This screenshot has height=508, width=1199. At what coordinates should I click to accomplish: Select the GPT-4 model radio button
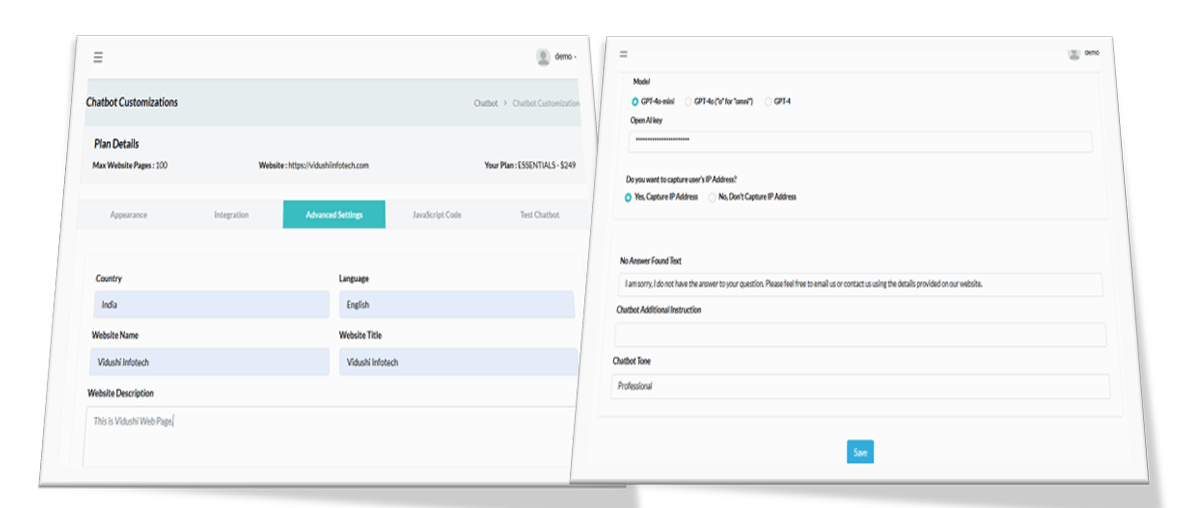(768, 102)
